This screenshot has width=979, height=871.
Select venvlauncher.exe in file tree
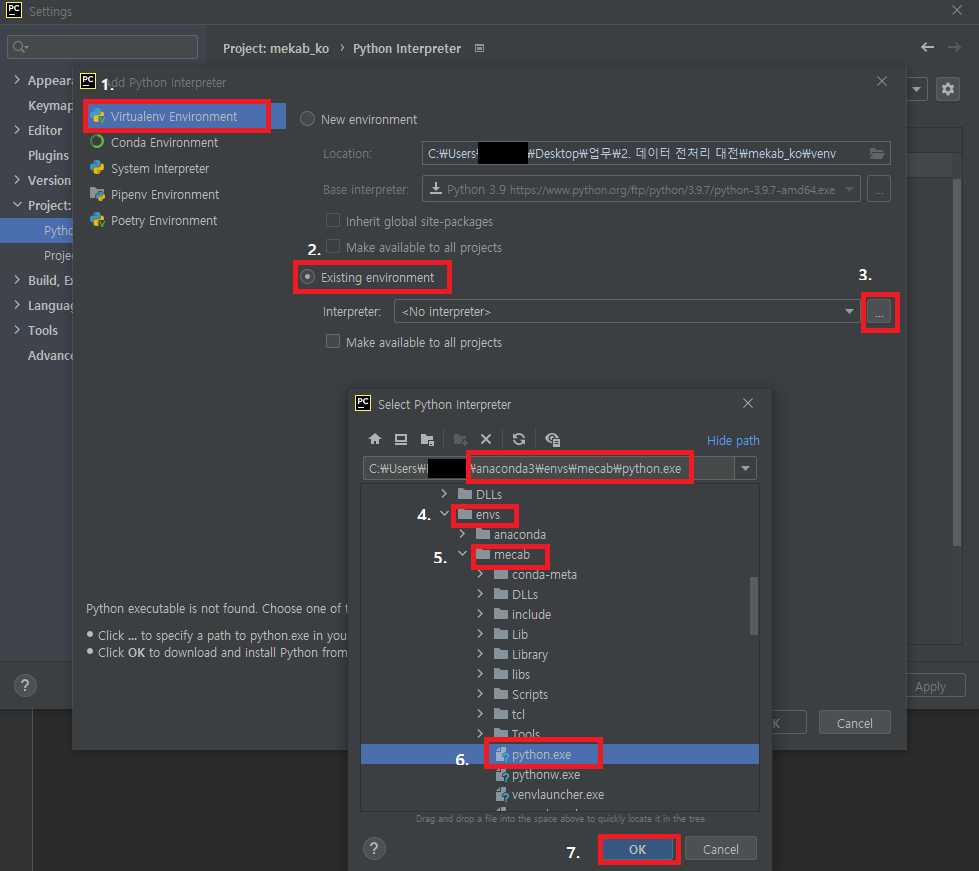(x=559, y=795)
